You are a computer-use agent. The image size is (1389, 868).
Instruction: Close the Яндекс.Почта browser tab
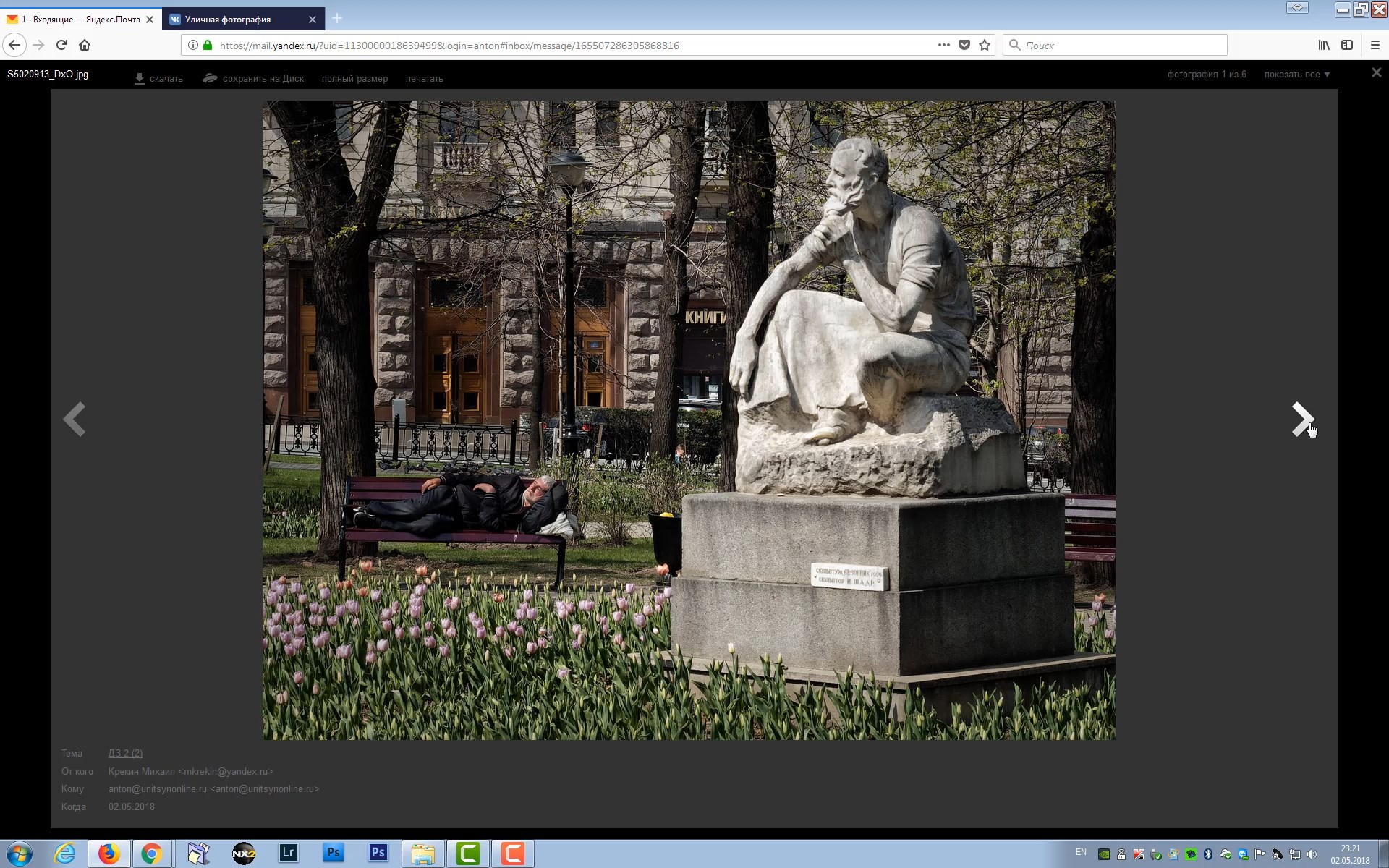[150, 20]
